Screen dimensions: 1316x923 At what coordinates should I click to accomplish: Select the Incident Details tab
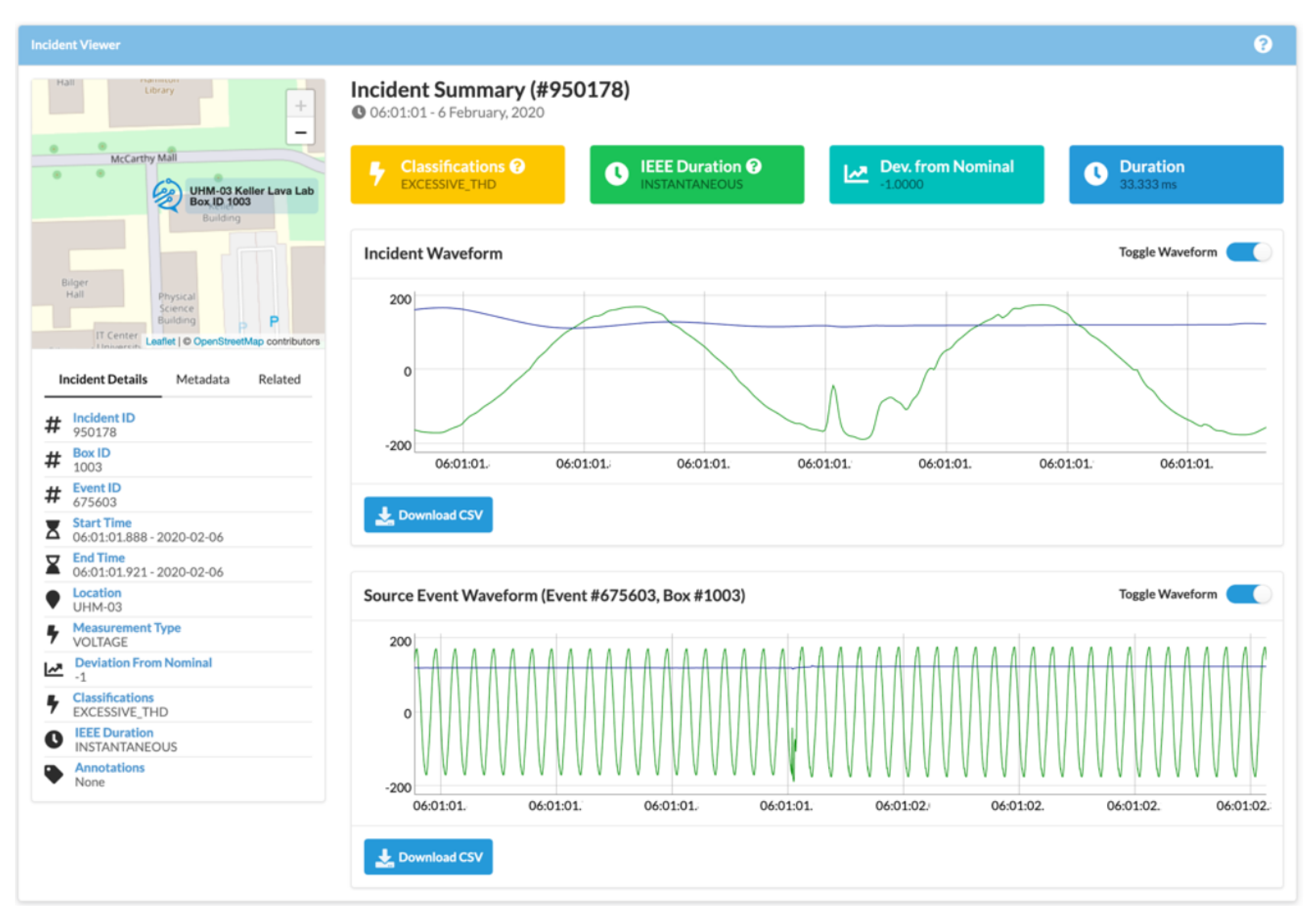pos(103,379)
